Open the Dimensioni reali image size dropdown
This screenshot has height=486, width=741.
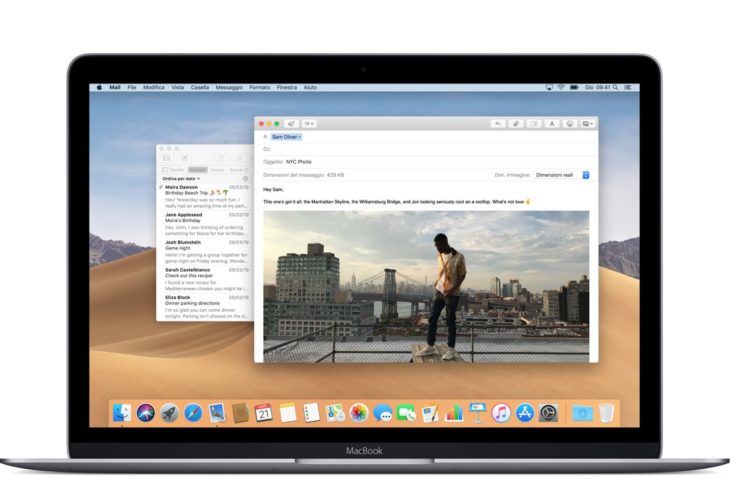coord(562,175)
